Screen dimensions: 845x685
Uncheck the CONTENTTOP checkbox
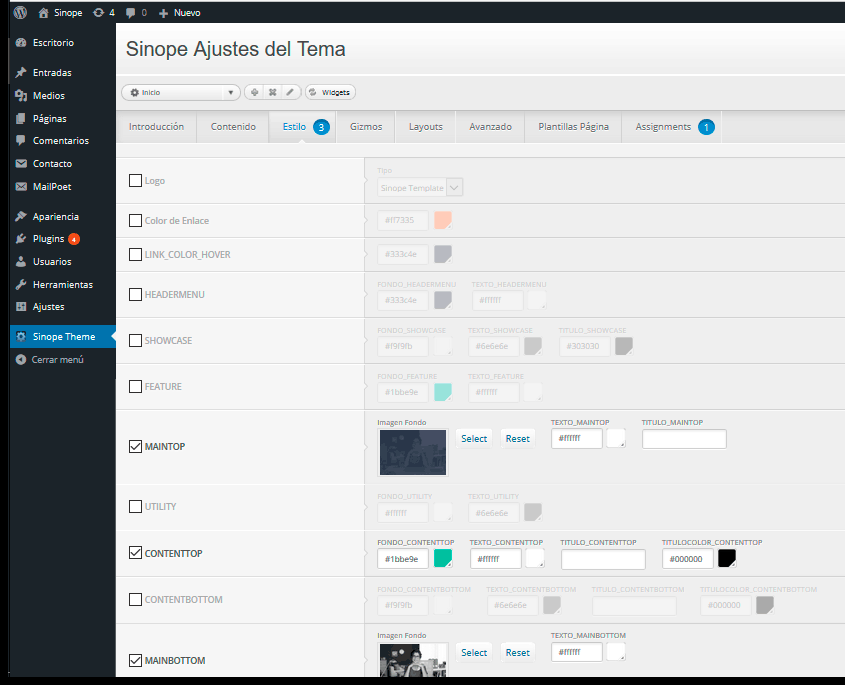coord(135,553)
